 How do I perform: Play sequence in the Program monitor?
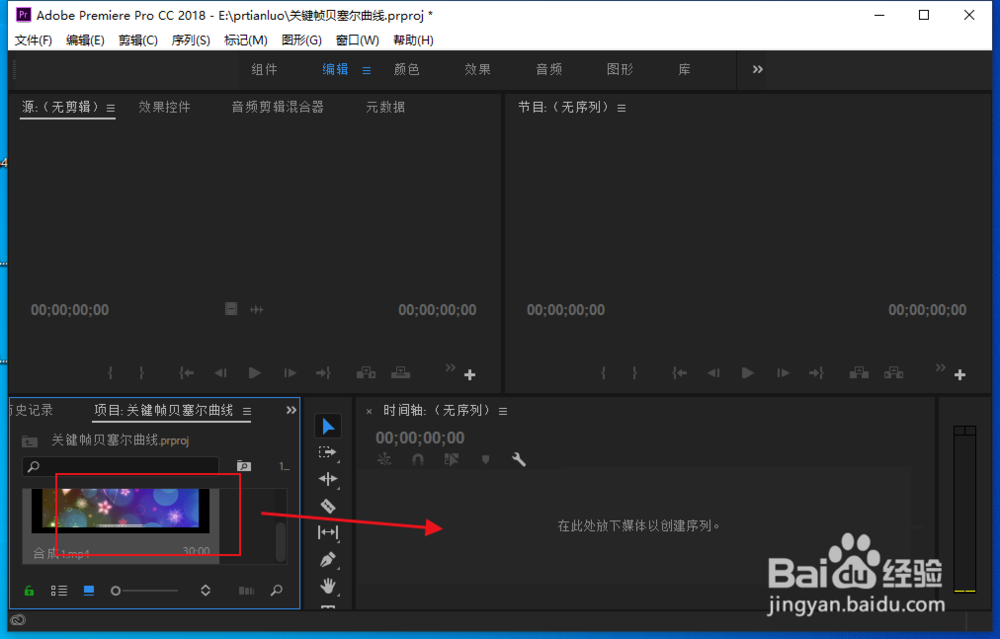click(747, 373)
